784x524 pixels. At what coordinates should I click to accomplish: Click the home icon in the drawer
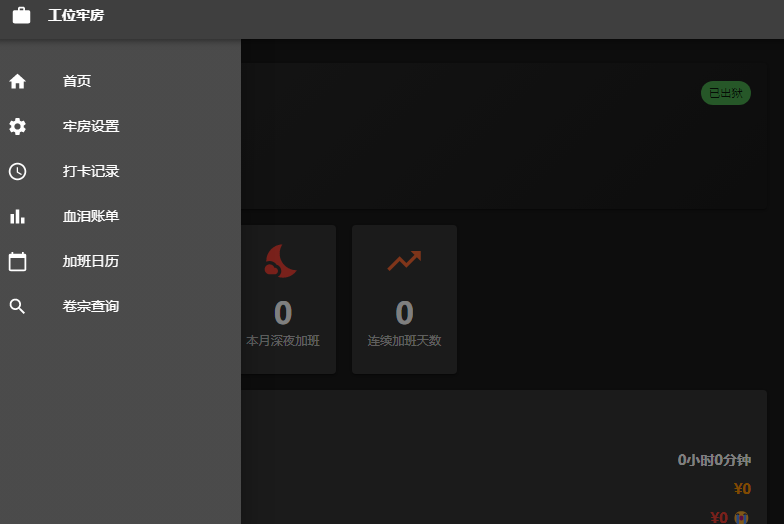click(18, 81)
